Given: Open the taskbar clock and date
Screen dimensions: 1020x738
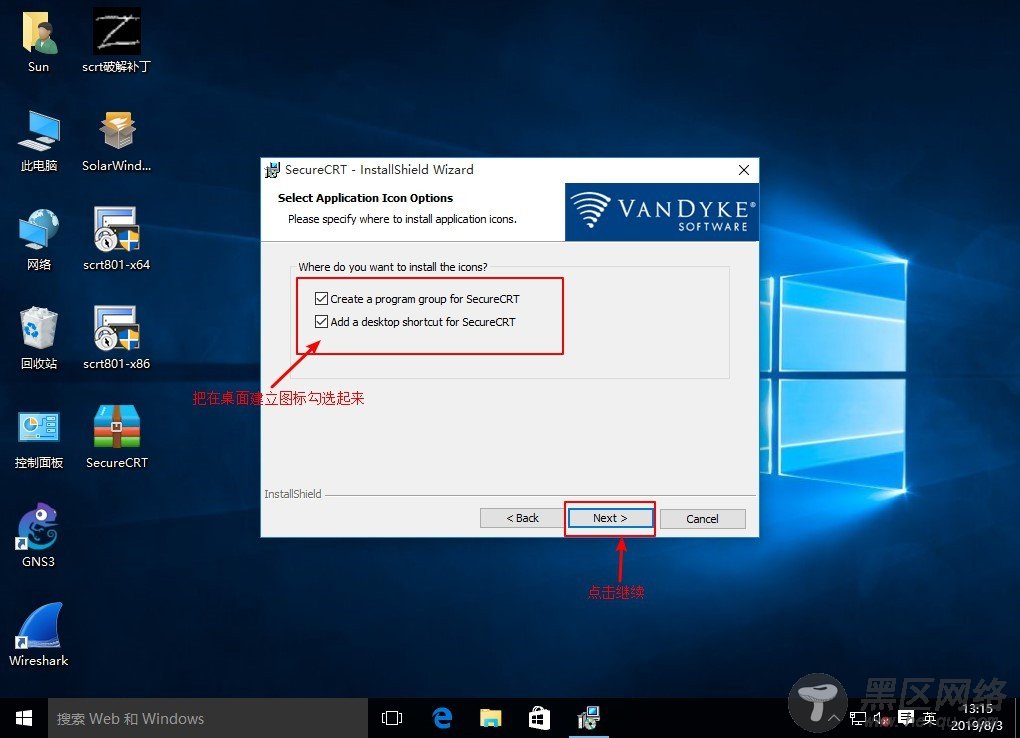Looking at the screenshot, I should tap(977, 717).
